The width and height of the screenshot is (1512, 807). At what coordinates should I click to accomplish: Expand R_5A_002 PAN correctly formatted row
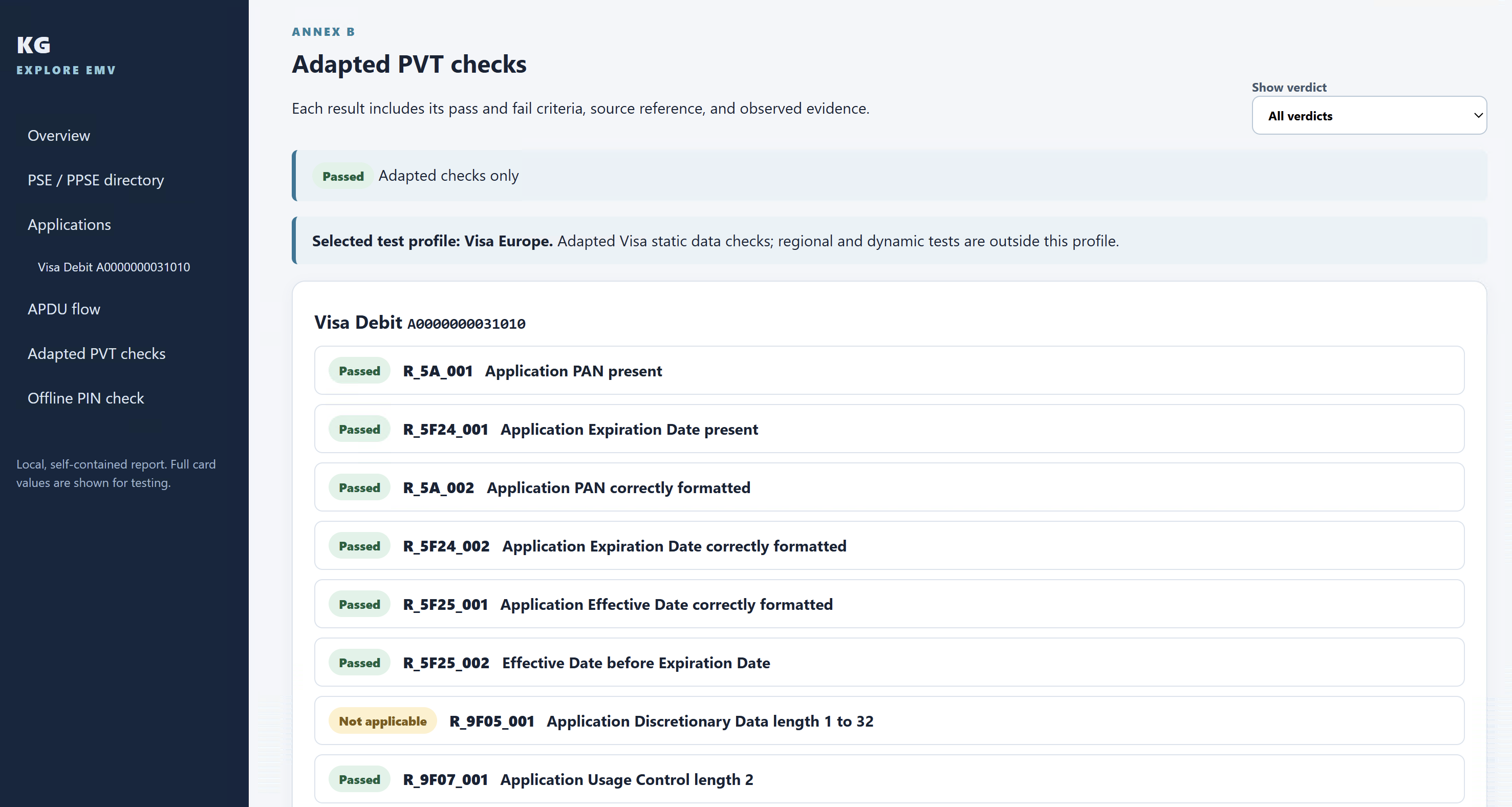[x=889, y=487]
